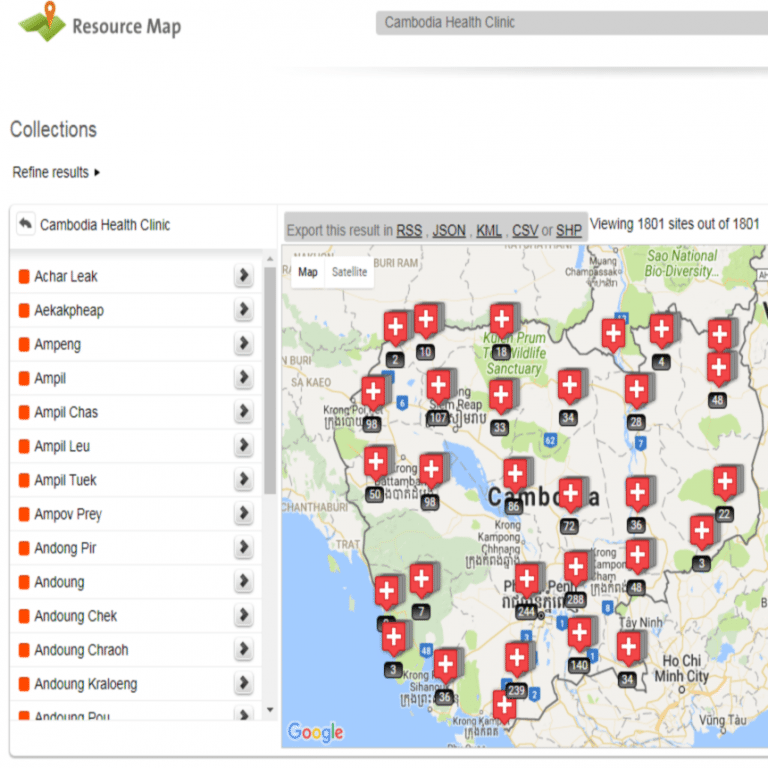Click the back arrow beside Cambodia Health Clinic
768x768 pixels.
coord(25,224)
